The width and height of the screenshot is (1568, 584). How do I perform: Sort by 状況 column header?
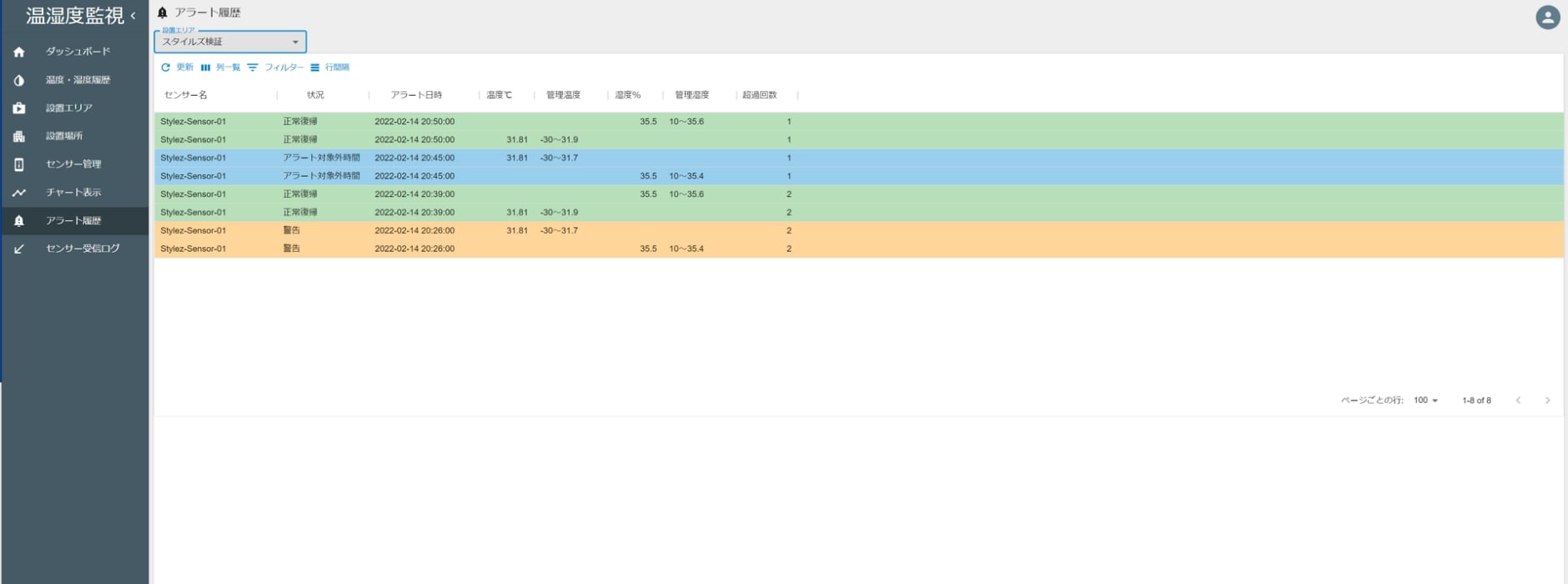(x=315, y=95)
